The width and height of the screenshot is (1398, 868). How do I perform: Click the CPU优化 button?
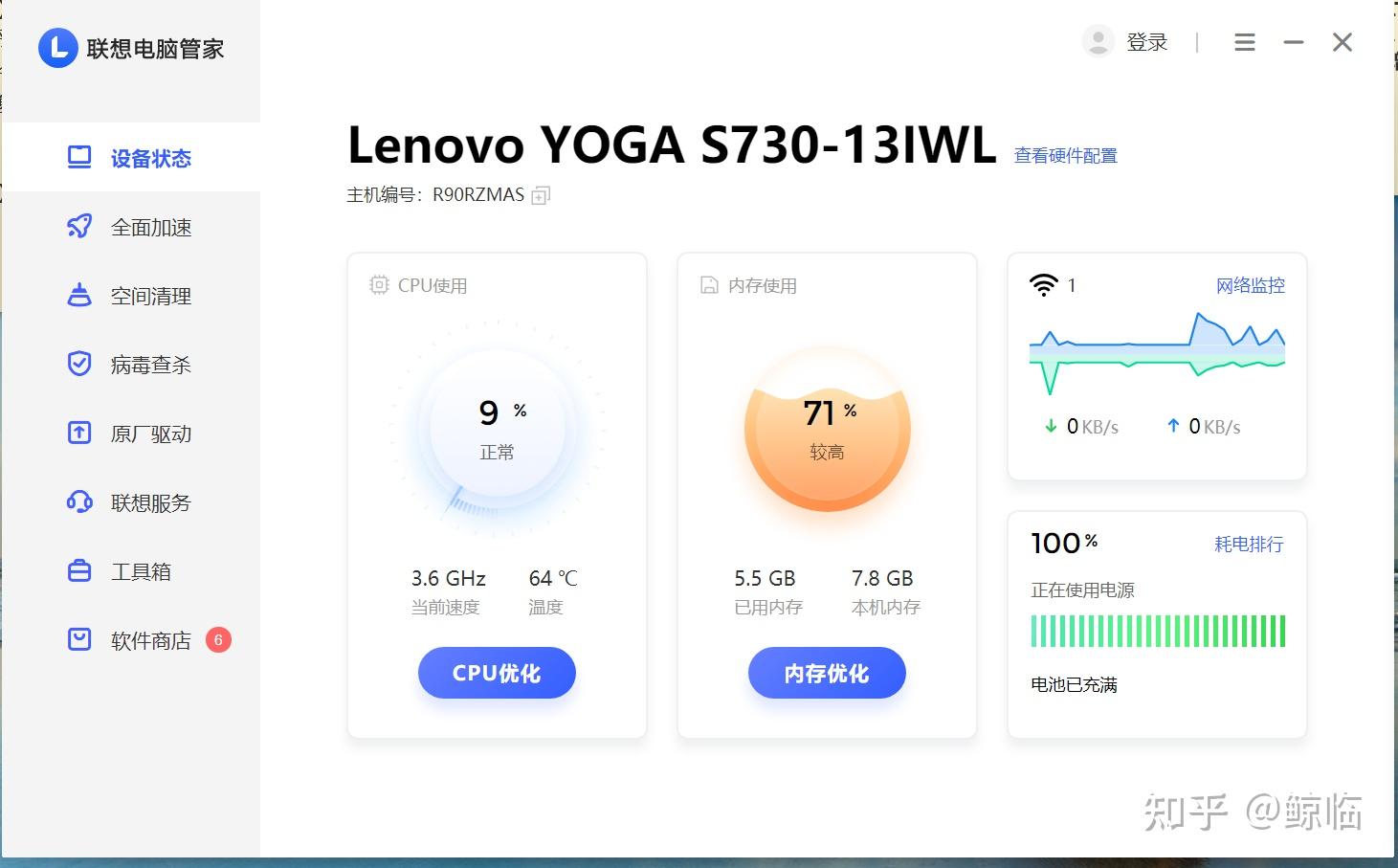point(497,673)
